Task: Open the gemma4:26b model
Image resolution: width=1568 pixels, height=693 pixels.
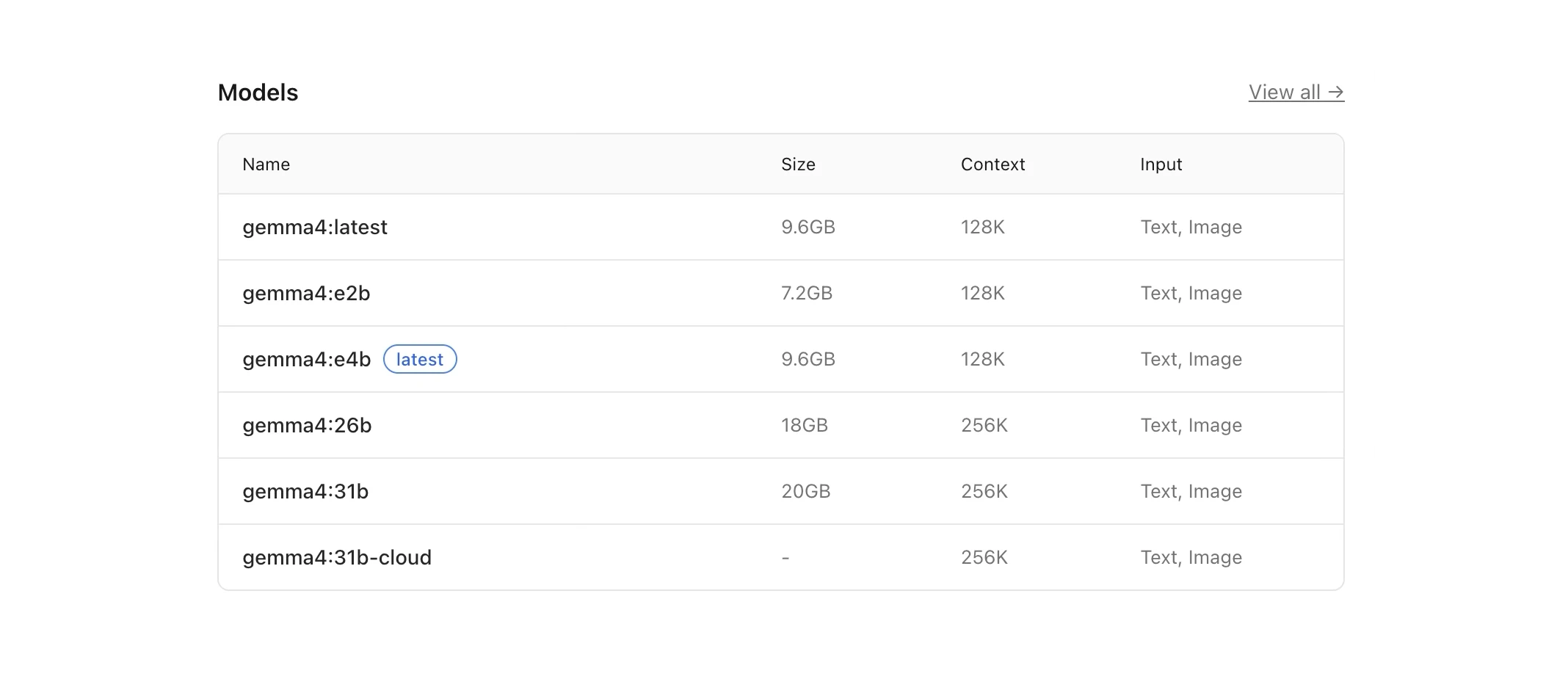Action: (x=307, y=426)
